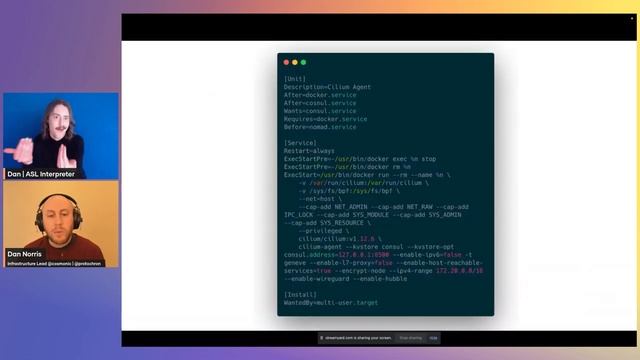Click the red close dot of code window
The height and width of the screenshot is (360, 640).
pyautogui.click(x=286, y=62)
